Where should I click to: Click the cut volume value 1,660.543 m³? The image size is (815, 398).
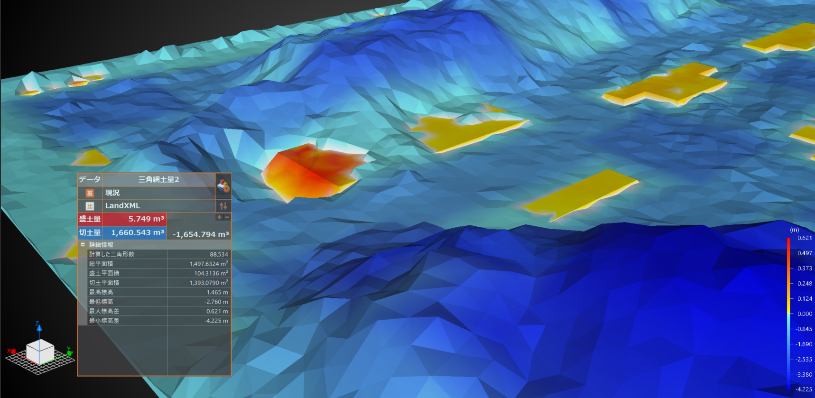coord(138,233)
